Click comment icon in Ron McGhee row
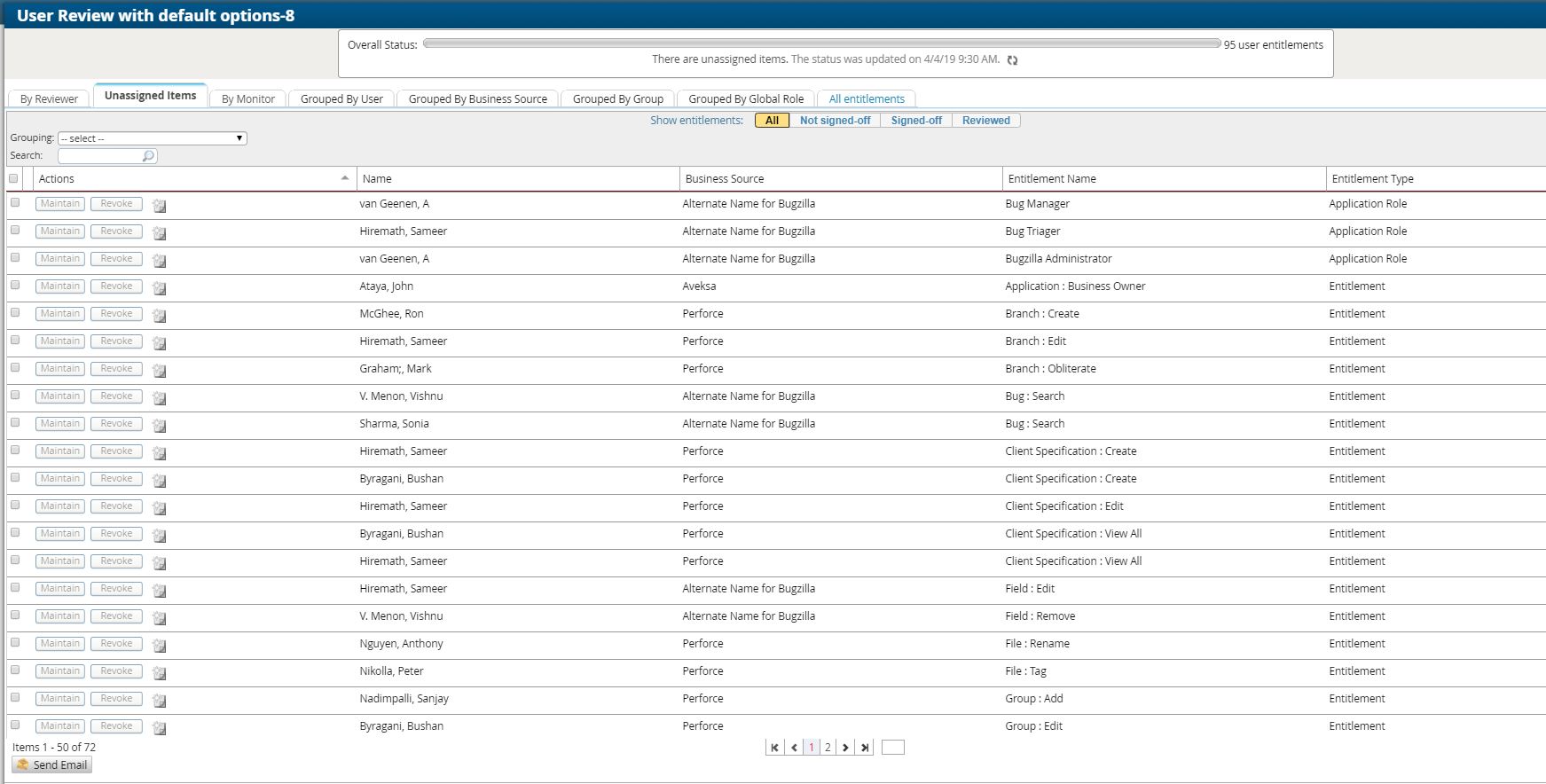1546x784 pixels. 159,316
